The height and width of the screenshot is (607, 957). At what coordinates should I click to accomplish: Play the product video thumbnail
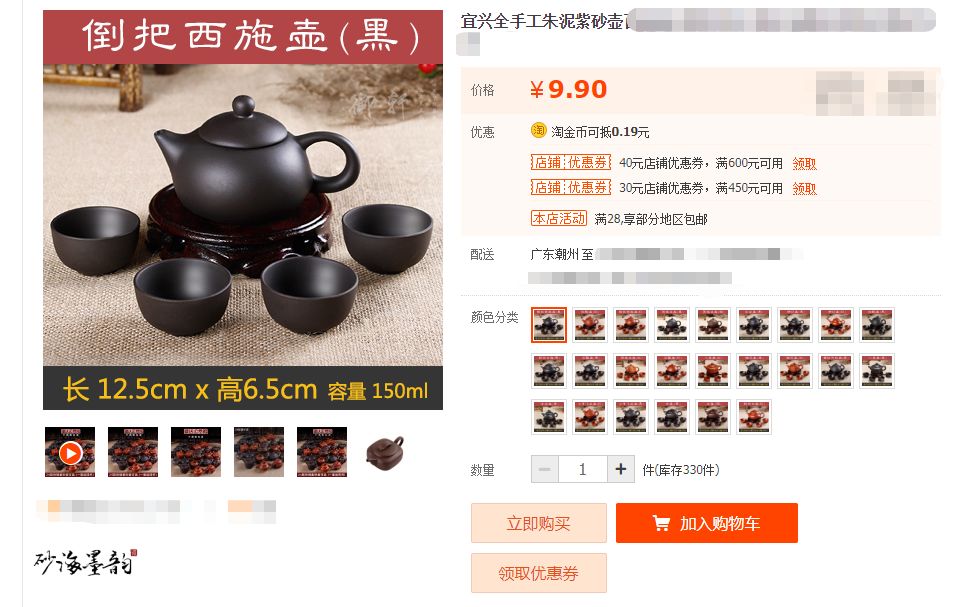(x=70, y=452)
